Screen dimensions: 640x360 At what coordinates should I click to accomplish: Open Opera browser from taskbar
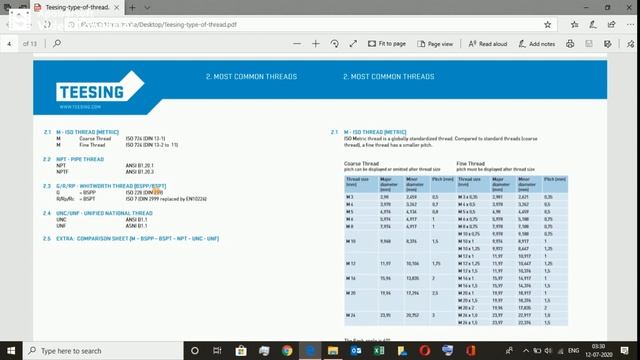(424, 351)
